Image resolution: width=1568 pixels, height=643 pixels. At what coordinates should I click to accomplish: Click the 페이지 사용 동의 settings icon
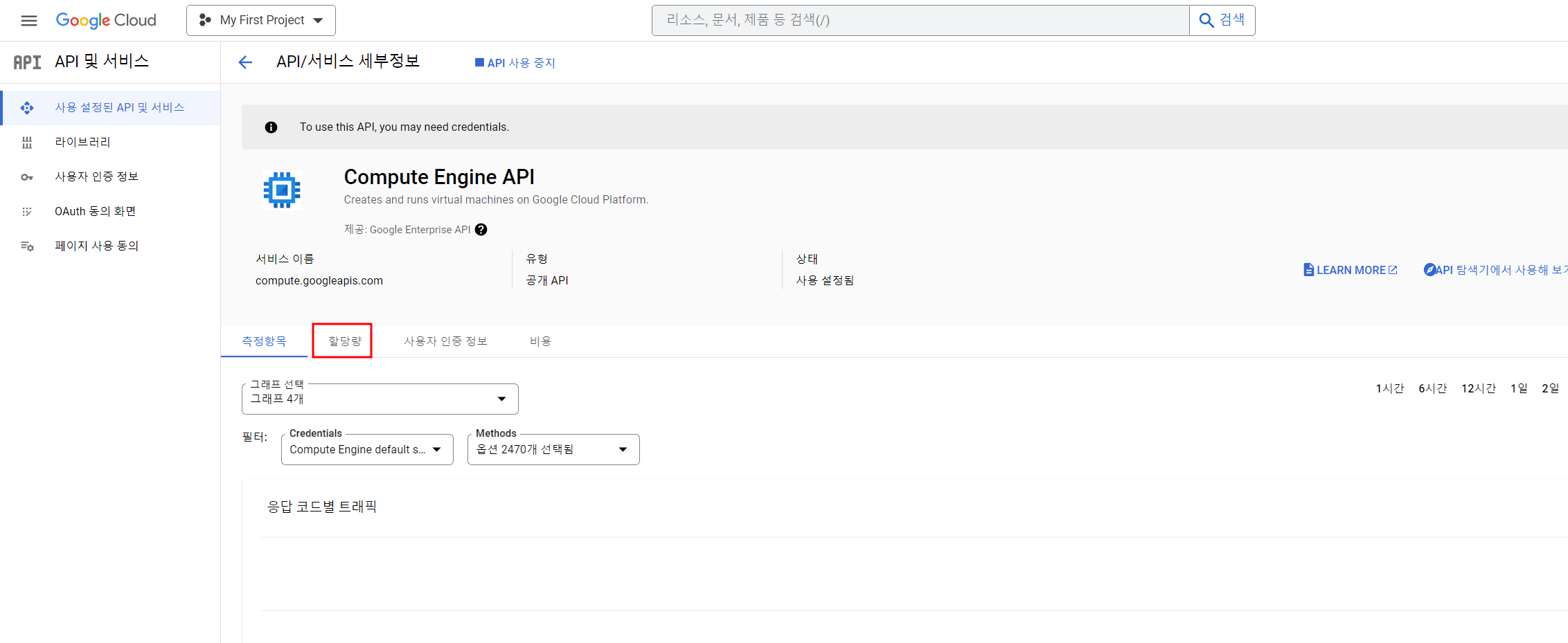[x=27, y=246]
